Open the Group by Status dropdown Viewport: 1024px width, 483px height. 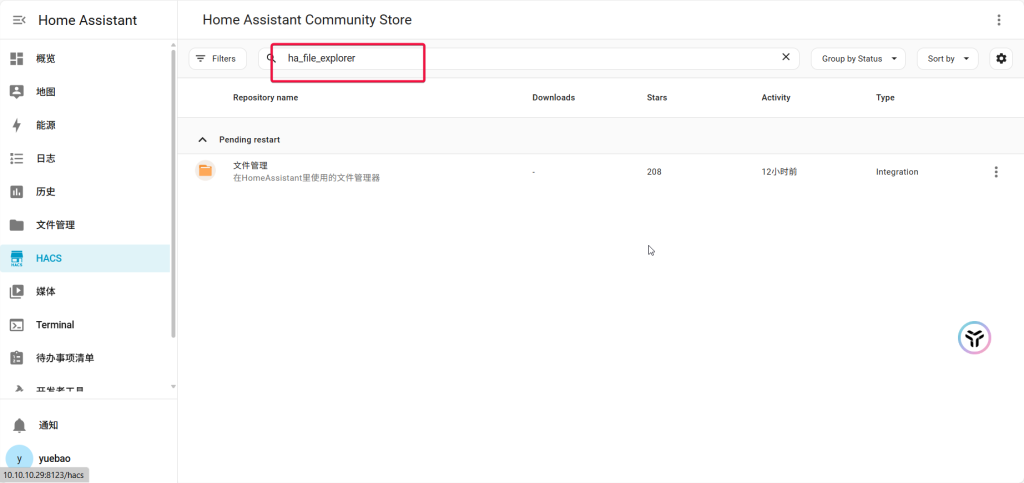click(x=858, y=59)
